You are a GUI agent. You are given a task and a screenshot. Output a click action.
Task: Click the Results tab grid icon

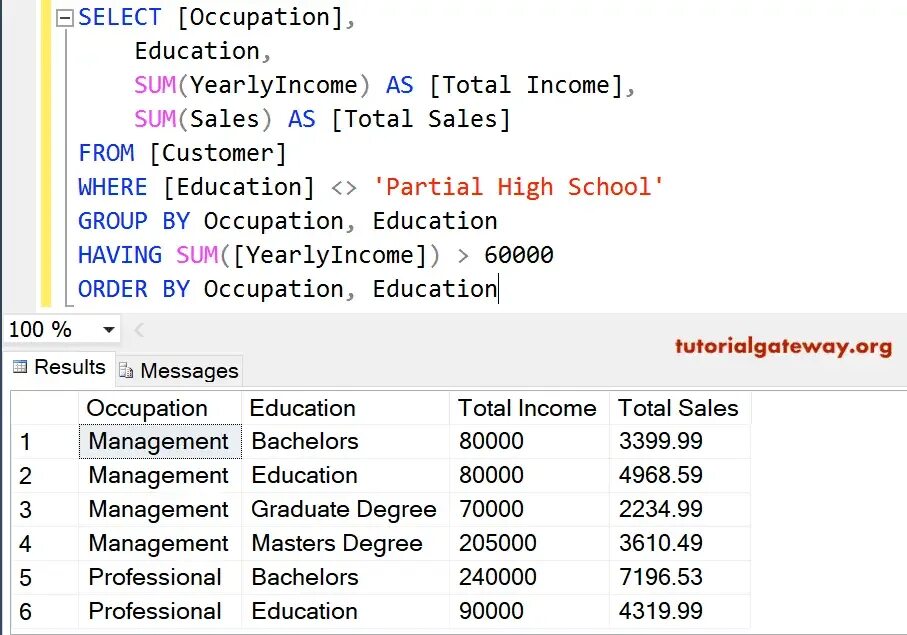[20, 367]
